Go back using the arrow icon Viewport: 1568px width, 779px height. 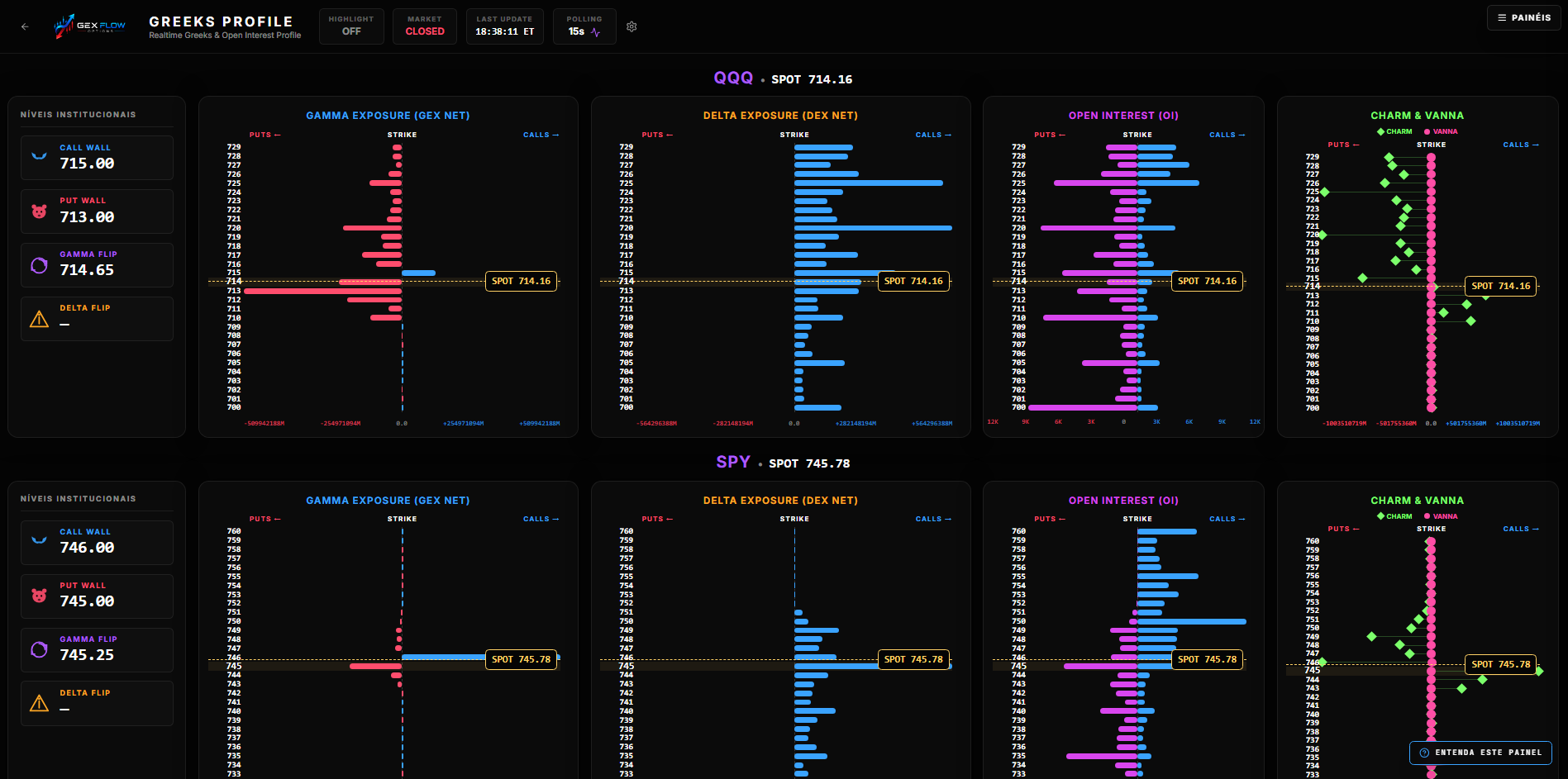tap(25, 26)
